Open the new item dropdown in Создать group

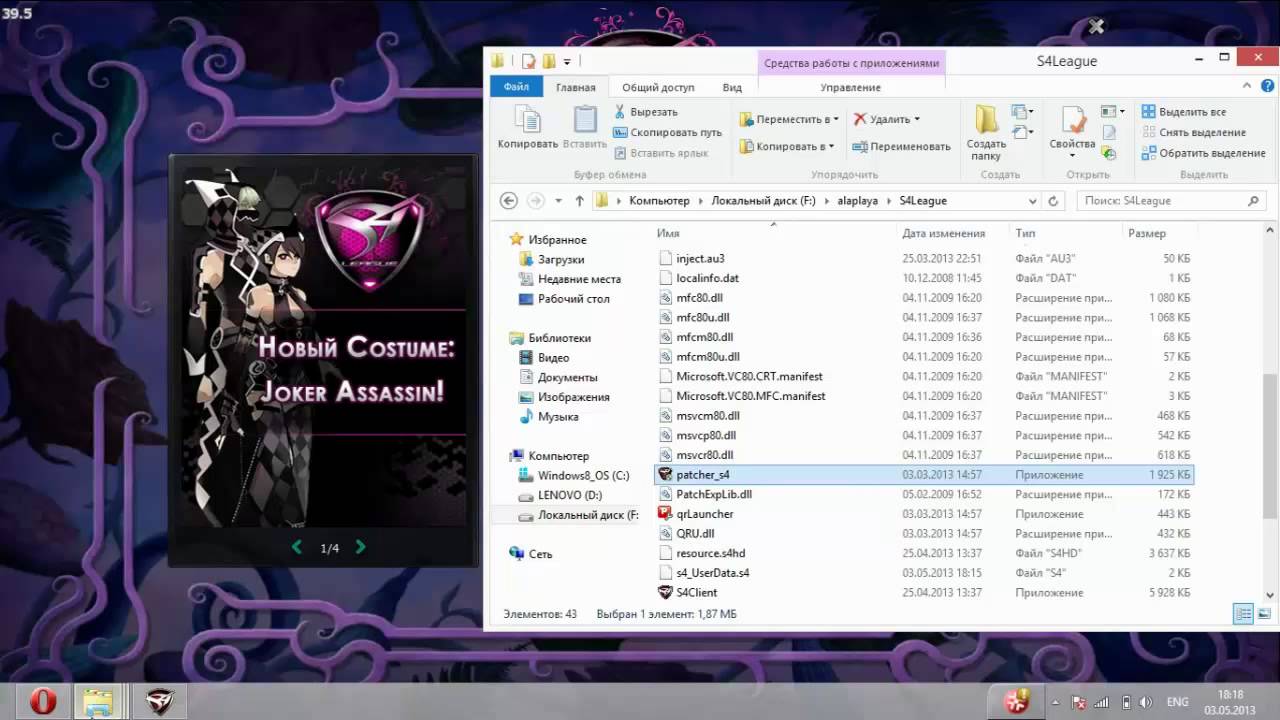[1022, 111]
